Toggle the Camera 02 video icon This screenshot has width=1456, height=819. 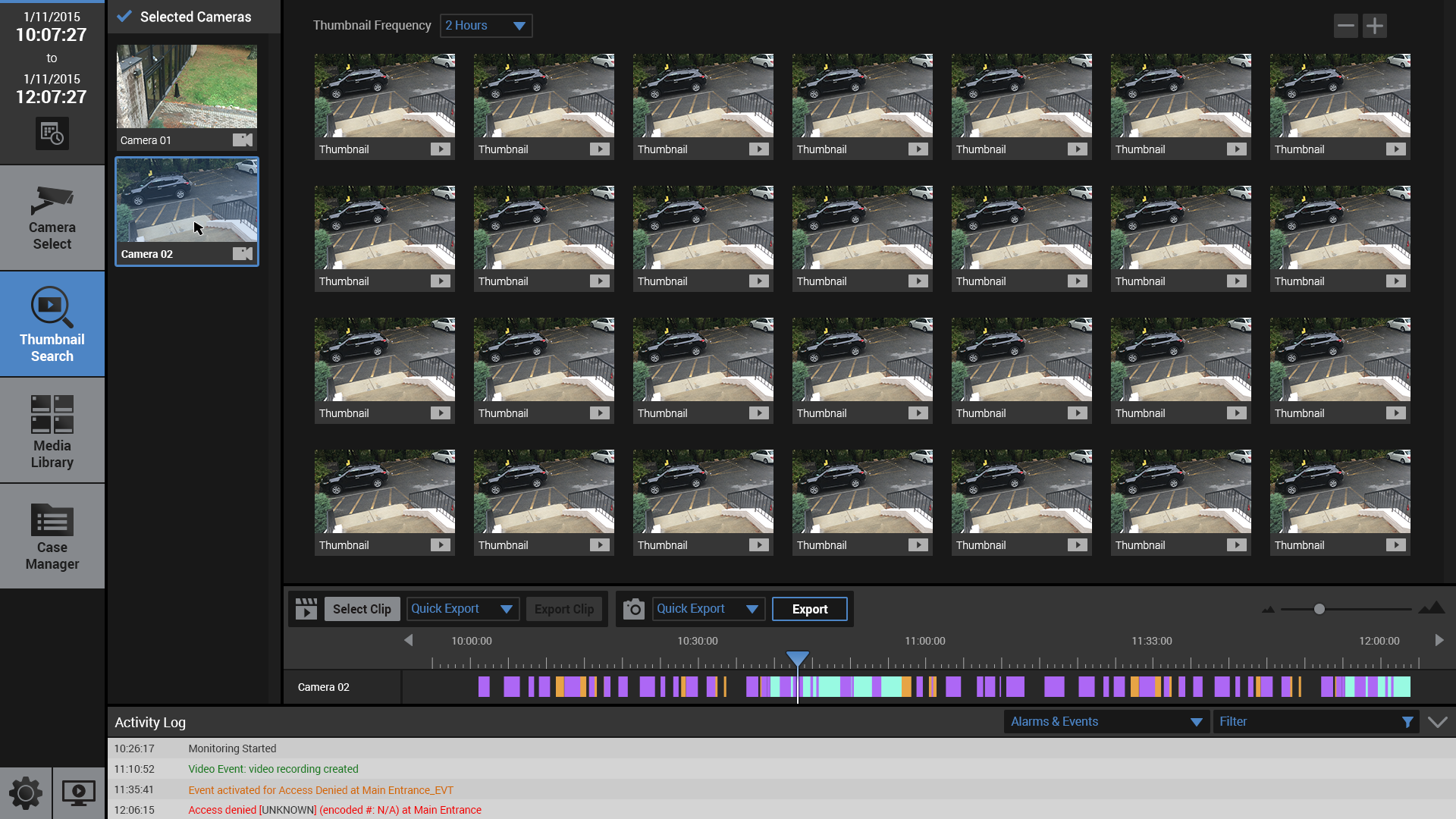coord(242,254)
